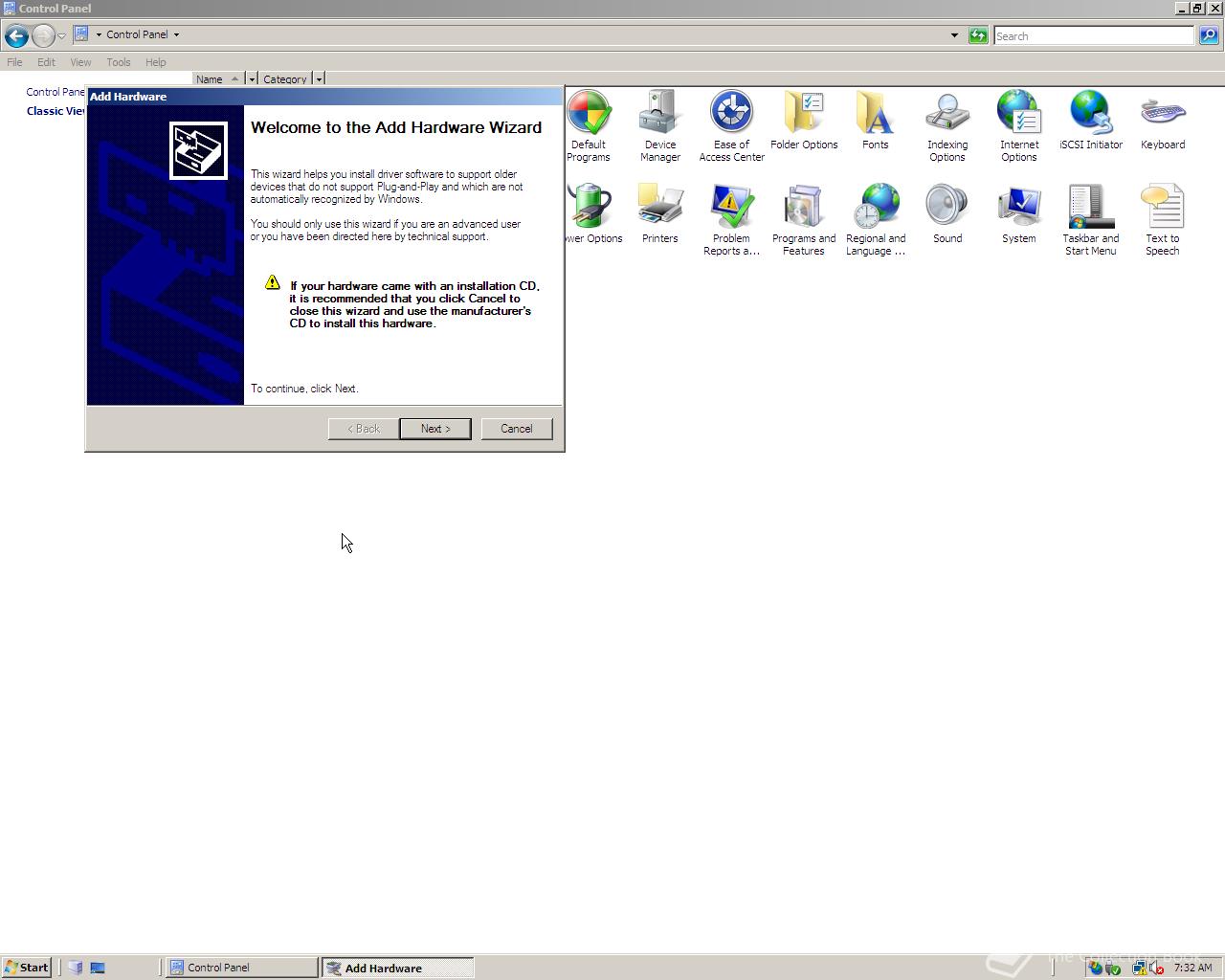This screenshot has height=980, width=1225.
Task: Open the File menu
Action: pos(14,62)
